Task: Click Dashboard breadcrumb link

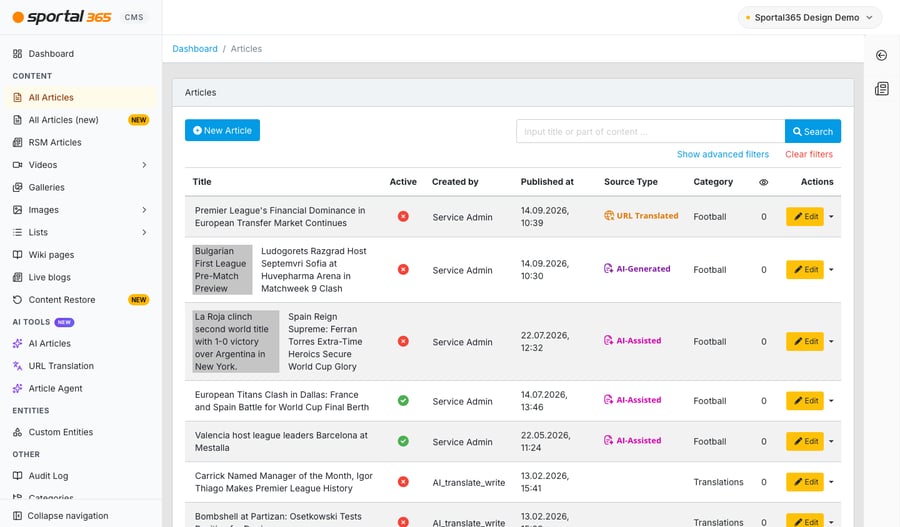Action: click(195, 49)
